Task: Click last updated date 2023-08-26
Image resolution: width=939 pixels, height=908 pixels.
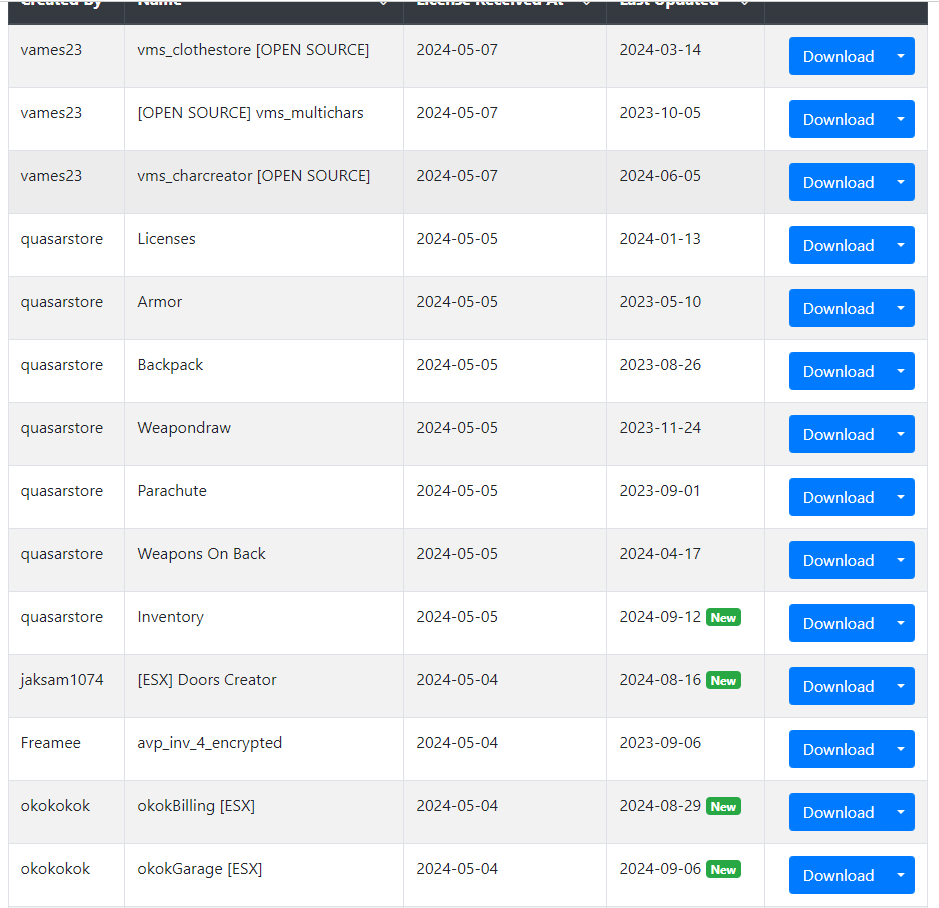Action: [x=660, y=364]
